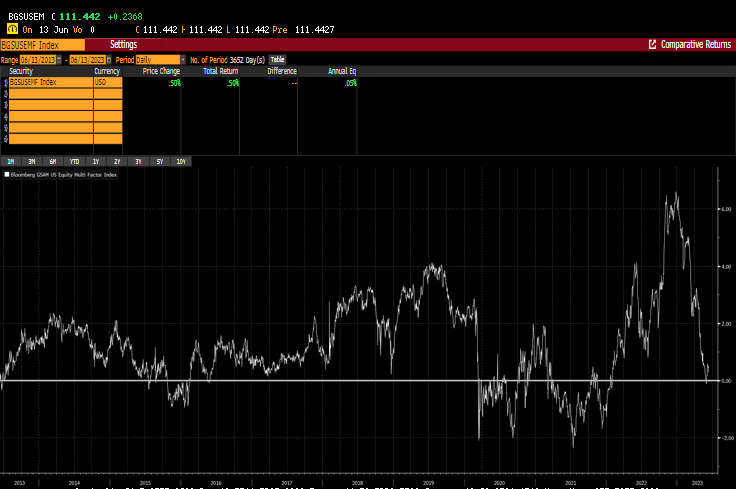Click the Total Return column header
The image size is (736, 489).
[x=221, y=71]
